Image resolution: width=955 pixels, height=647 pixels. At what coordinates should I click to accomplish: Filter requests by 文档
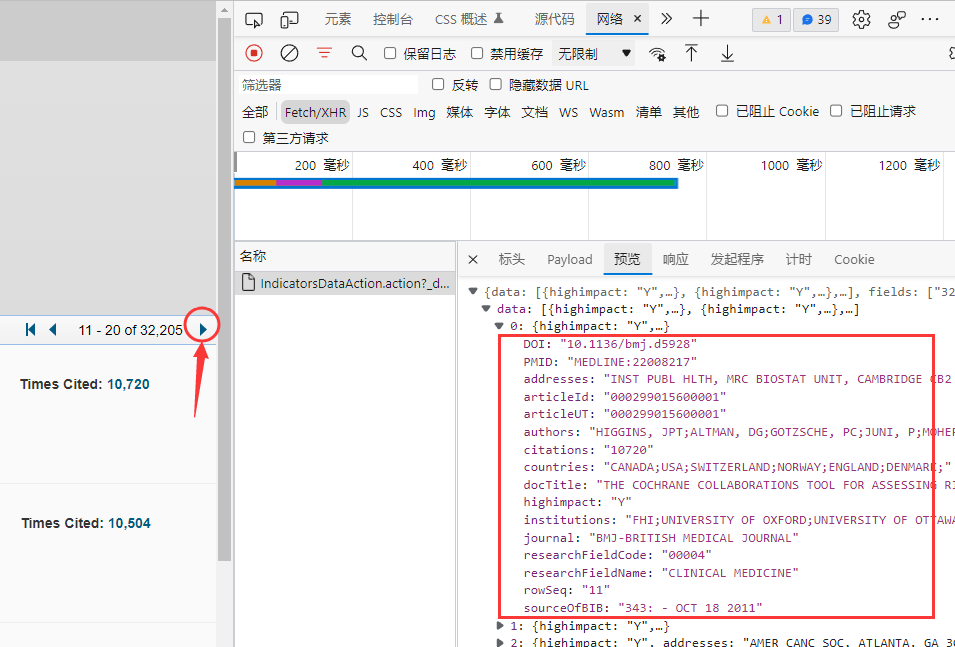[534, 112]
